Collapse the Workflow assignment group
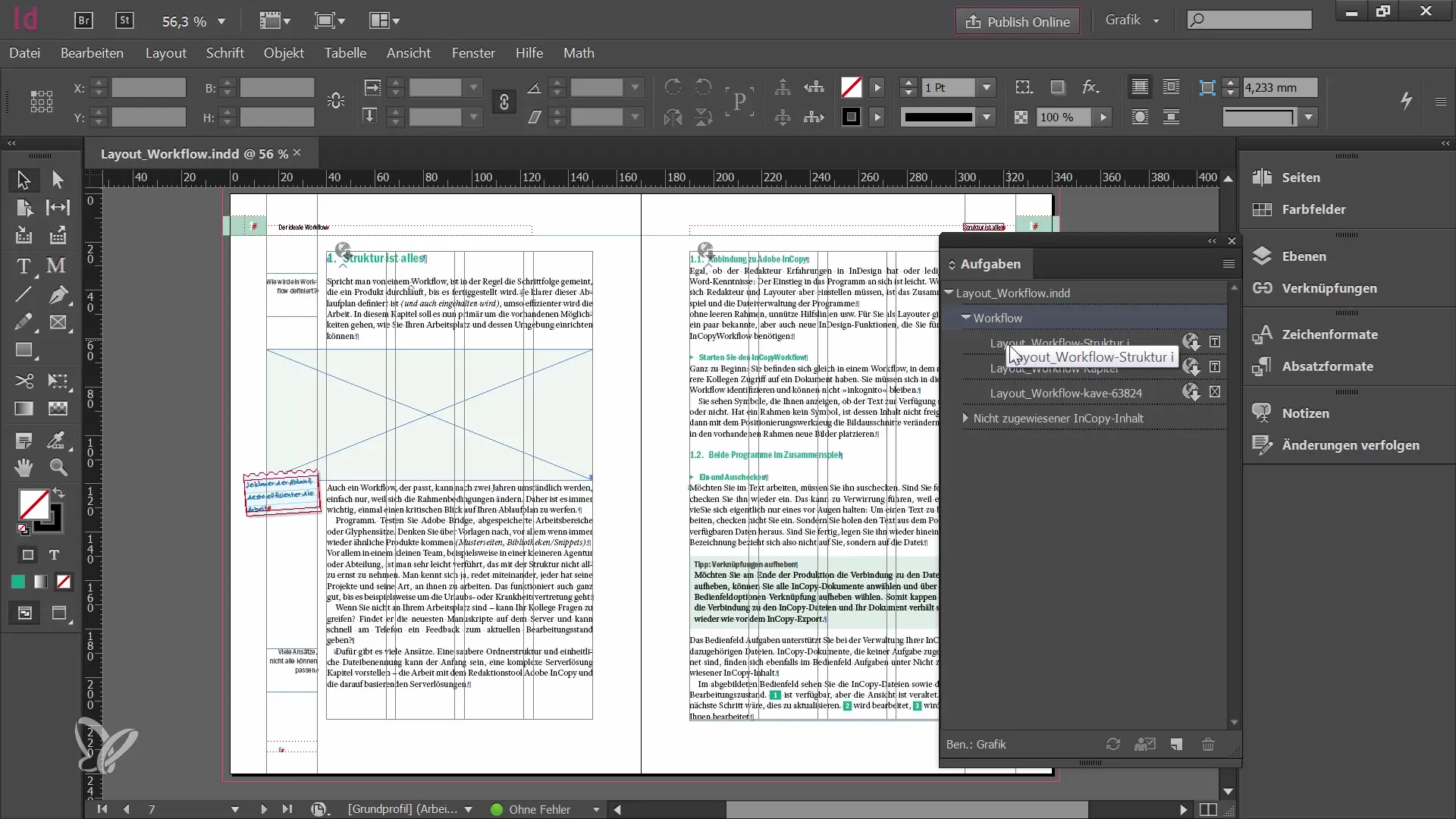 tap(965, 318)
